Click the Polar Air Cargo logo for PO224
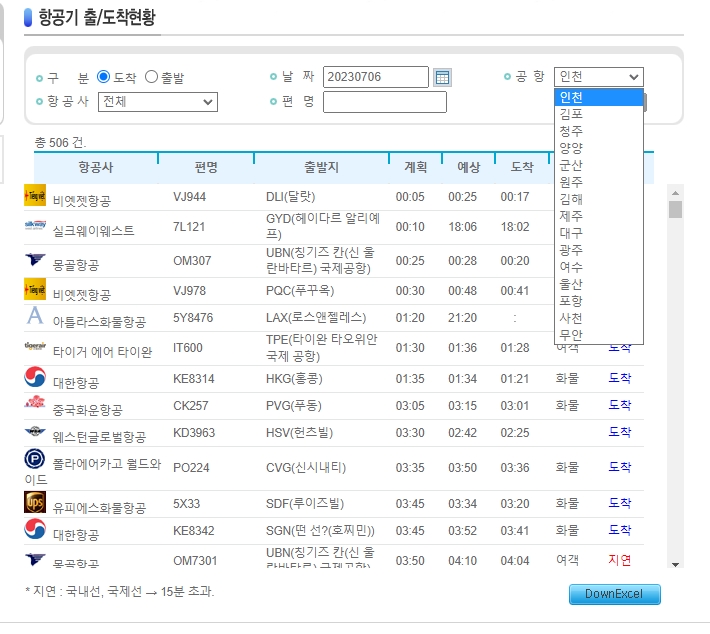 click(x=35, y=459)
